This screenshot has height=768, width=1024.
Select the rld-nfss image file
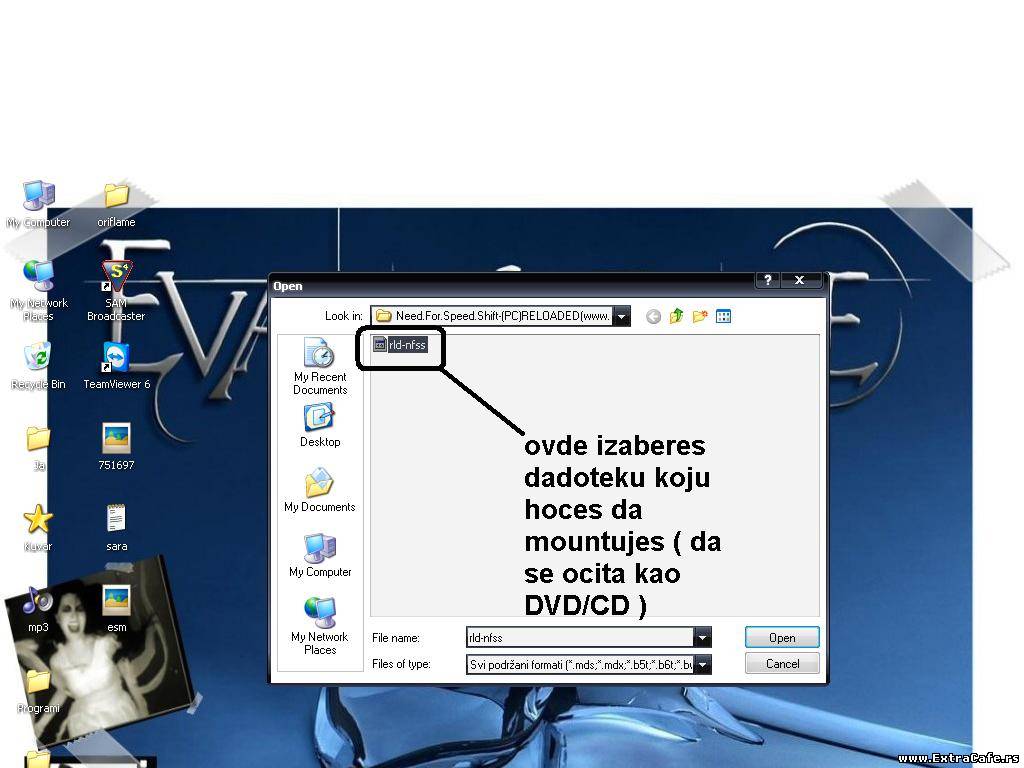(x=400, y=344)
